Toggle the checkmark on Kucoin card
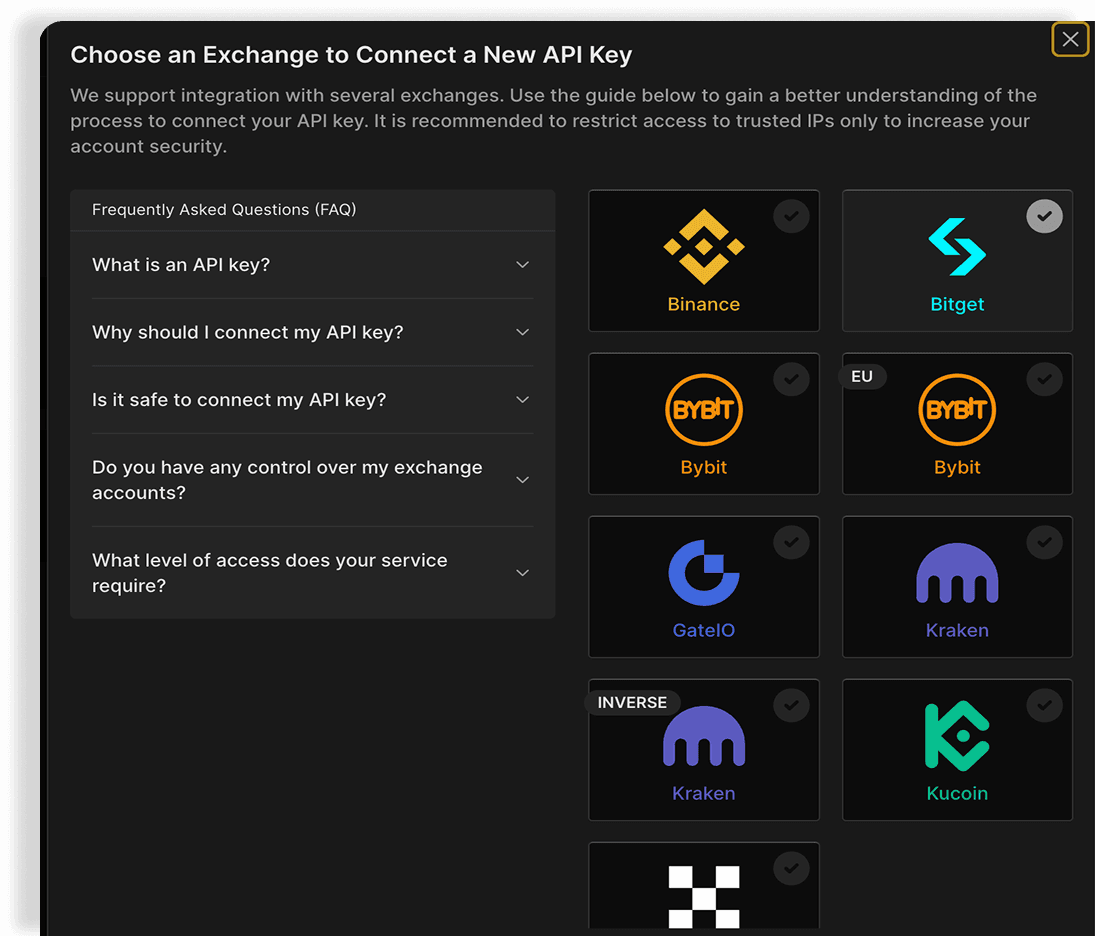1095x936 pixels. click(x=1044, y=705)
